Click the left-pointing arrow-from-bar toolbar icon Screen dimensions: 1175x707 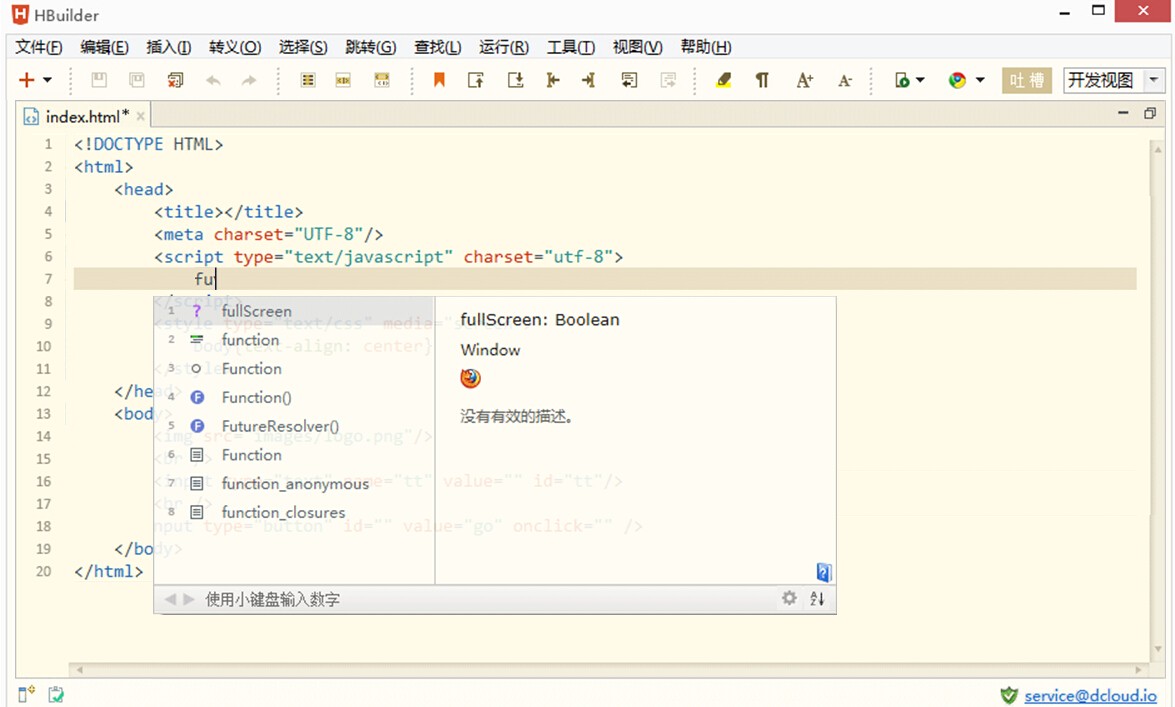point(553,79)
